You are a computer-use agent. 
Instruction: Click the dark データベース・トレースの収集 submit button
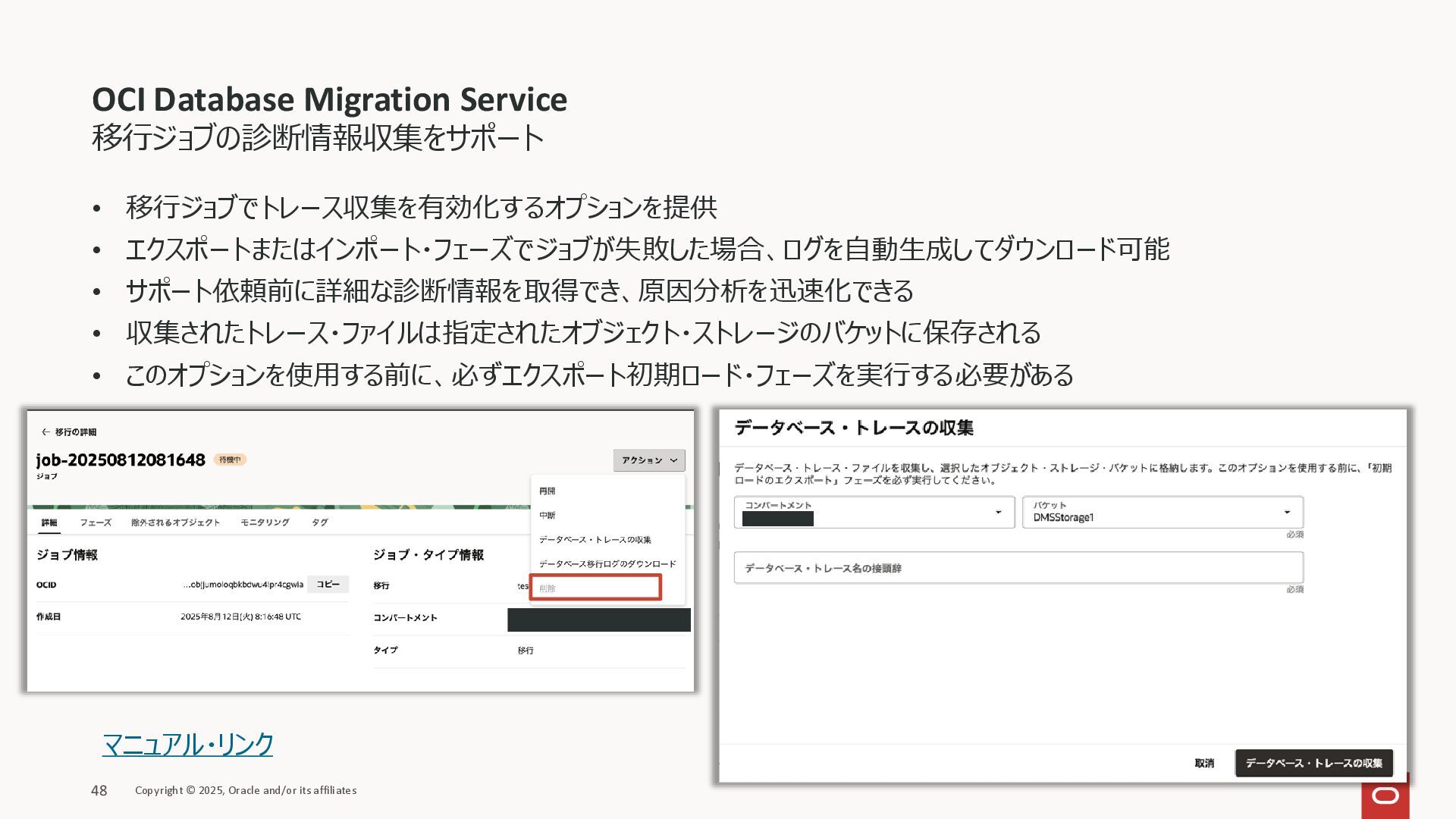(1314, 764)
